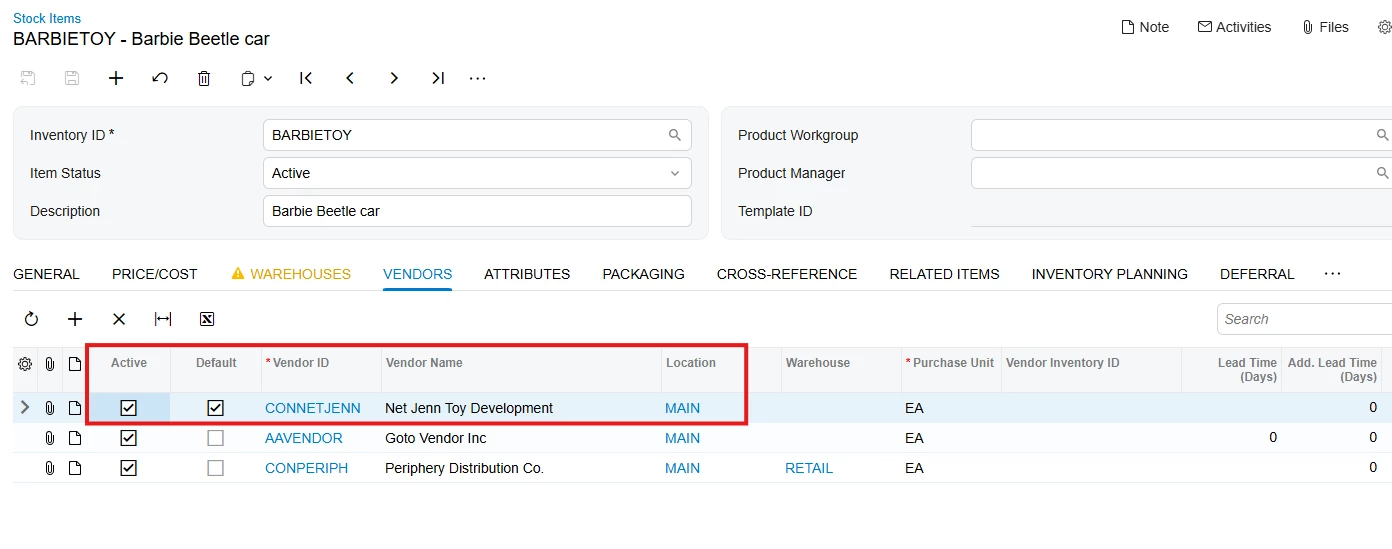Screen dimensions: 1392x549
Task: Click the Fit to Screen columns icon
Action: (x=163, y=319)
